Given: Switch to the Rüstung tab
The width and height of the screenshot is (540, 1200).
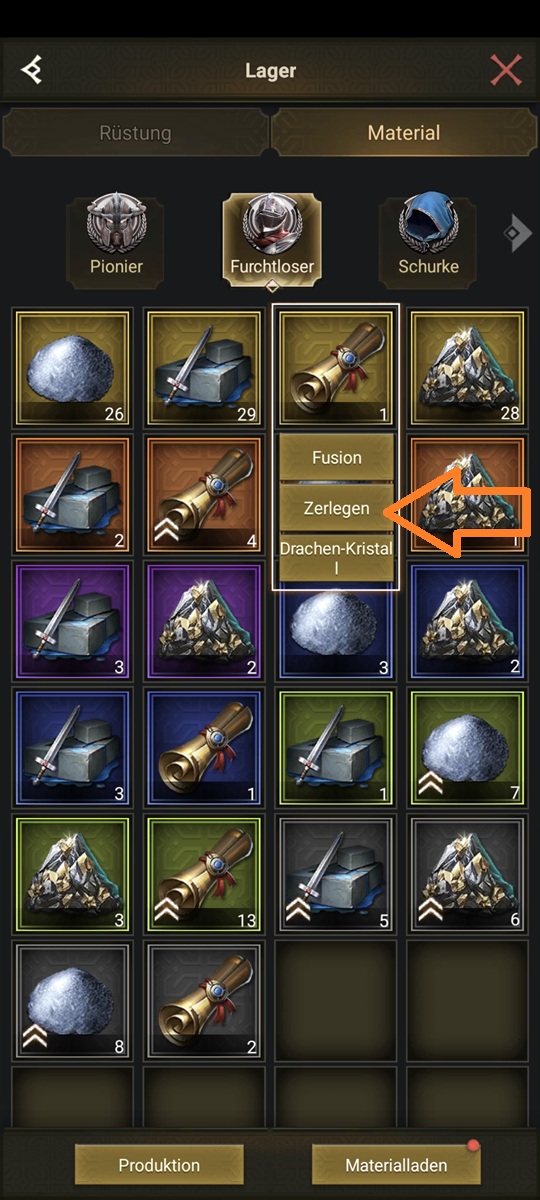Looking at the screenshot, I should point(135,133).
